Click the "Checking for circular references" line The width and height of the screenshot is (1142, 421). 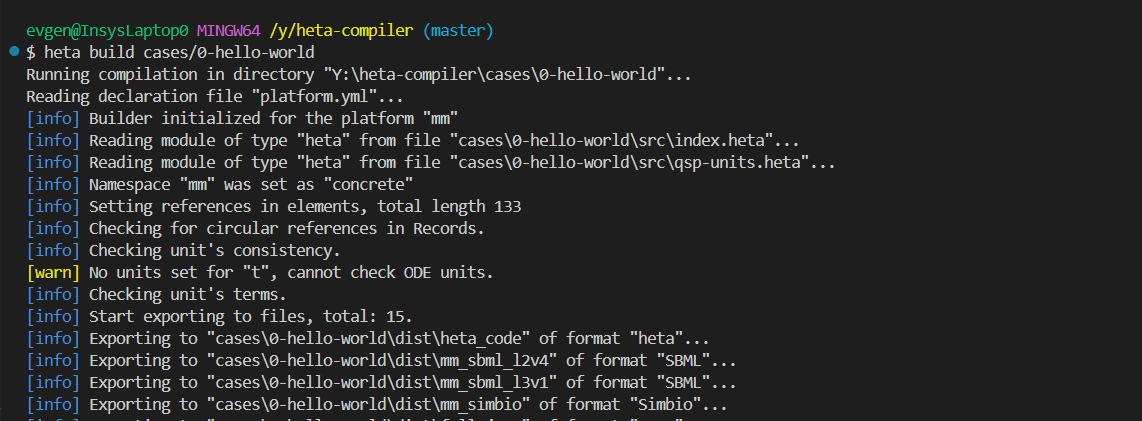(x=256, y=229)
